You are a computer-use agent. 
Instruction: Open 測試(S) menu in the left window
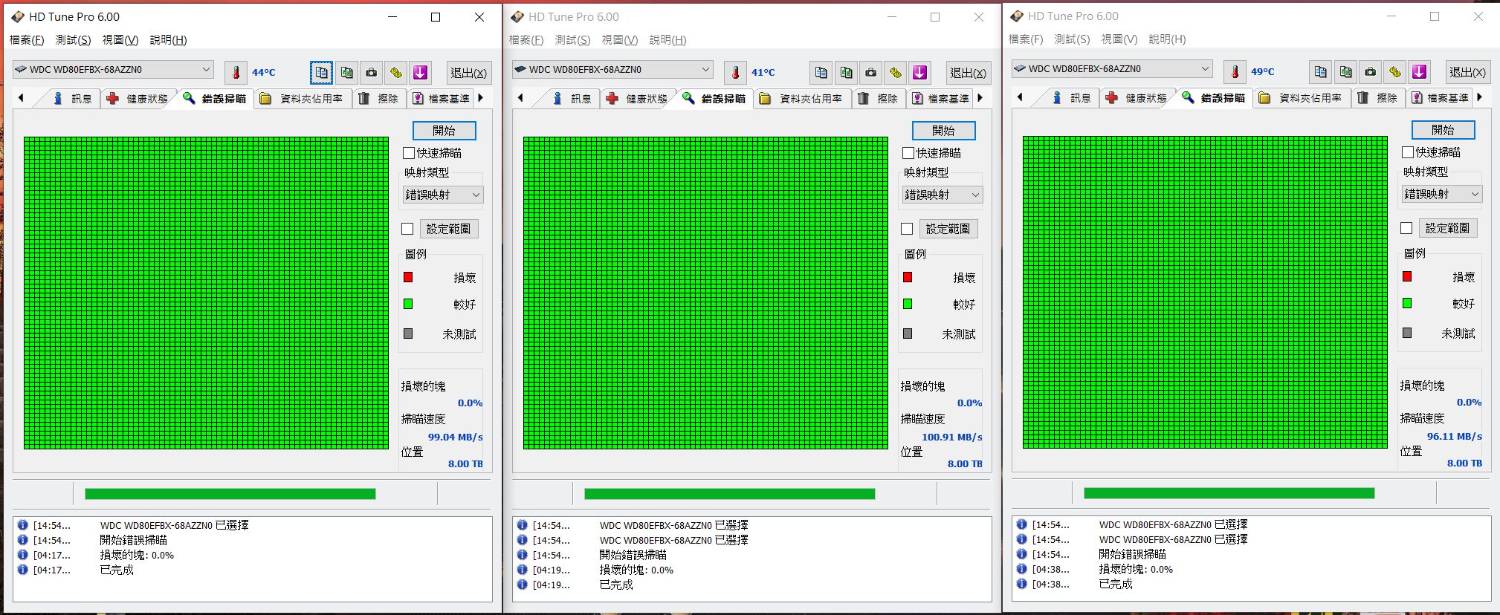(x=73, y=40)
